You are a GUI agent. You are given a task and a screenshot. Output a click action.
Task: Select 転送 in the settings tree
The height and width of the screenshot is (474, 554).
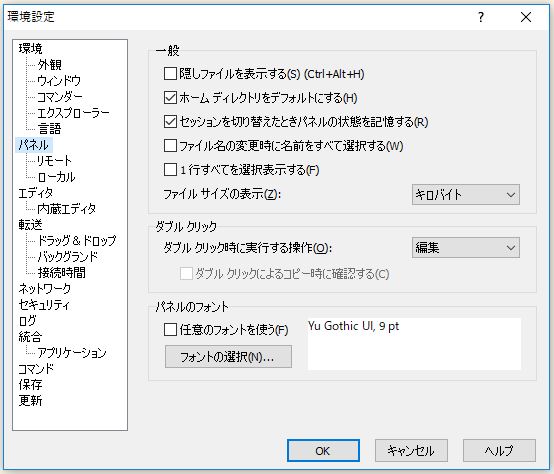pos(30,225)
